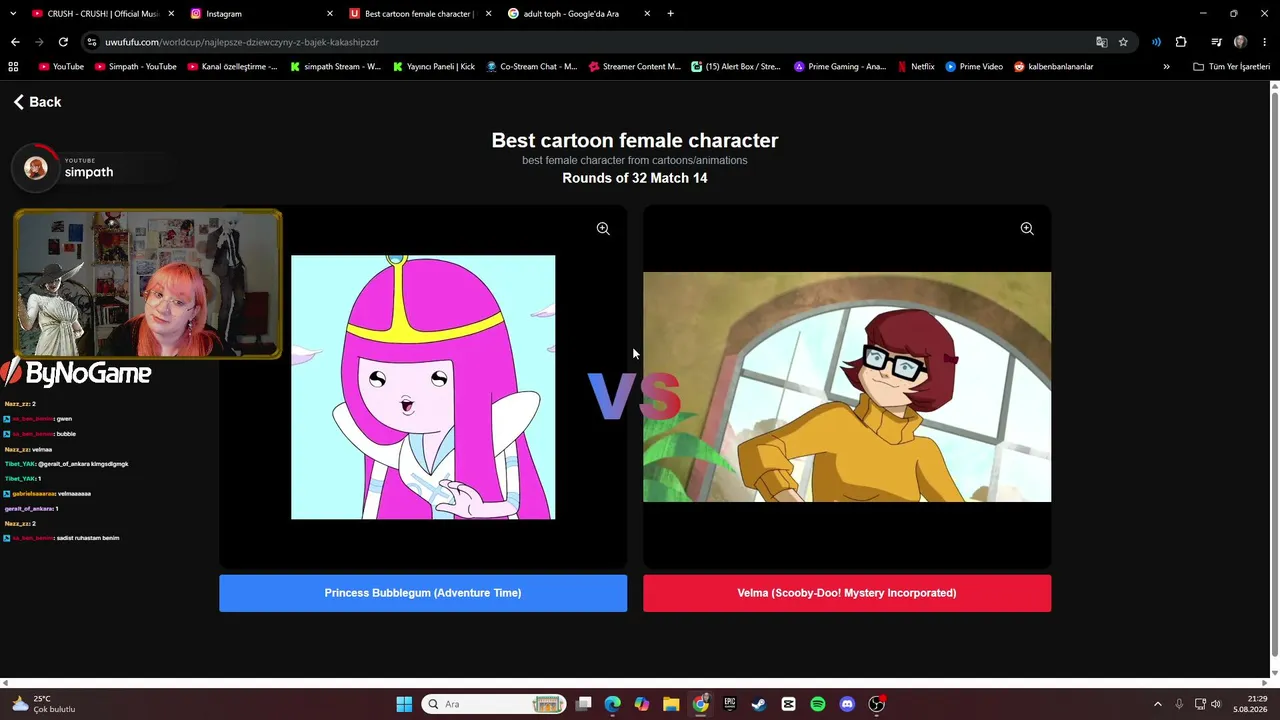
Task: Show more bookmarks with the chevron
Action: (1166, 67)
